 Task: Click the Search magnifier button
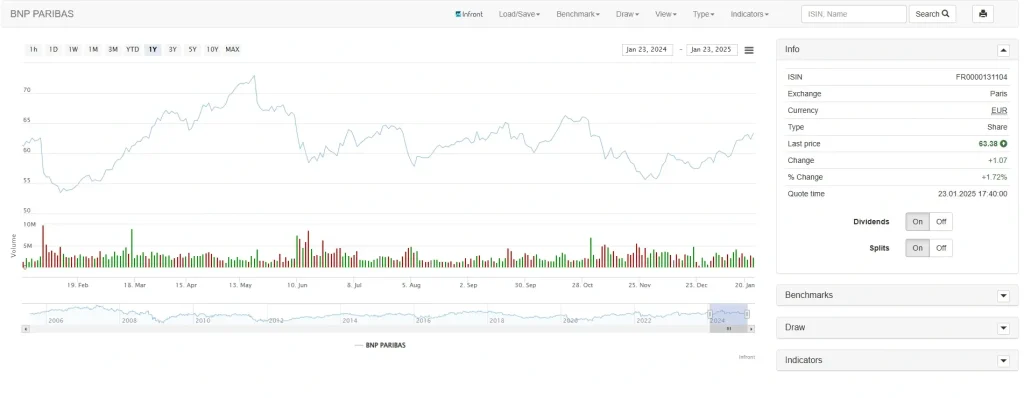pos(933,14)
